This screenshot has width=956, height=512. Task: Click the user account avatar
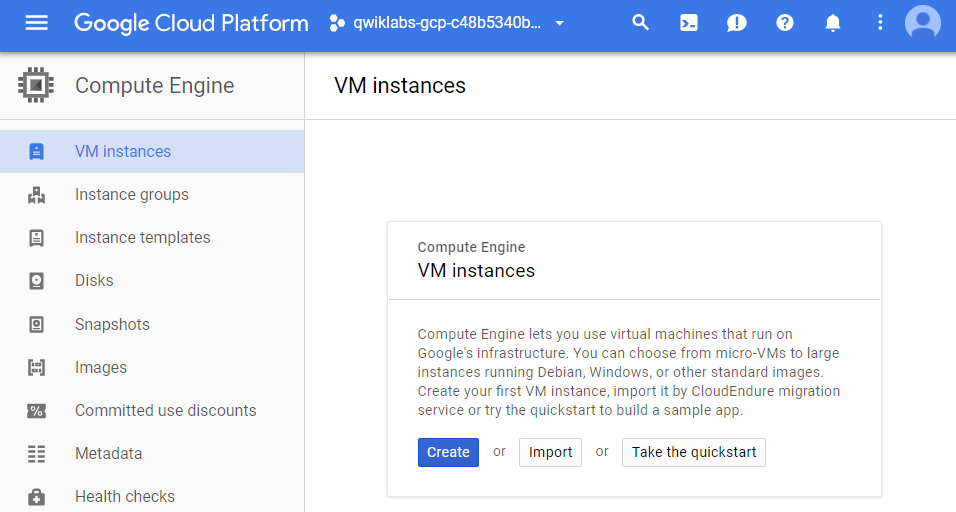tap(923, 23)
